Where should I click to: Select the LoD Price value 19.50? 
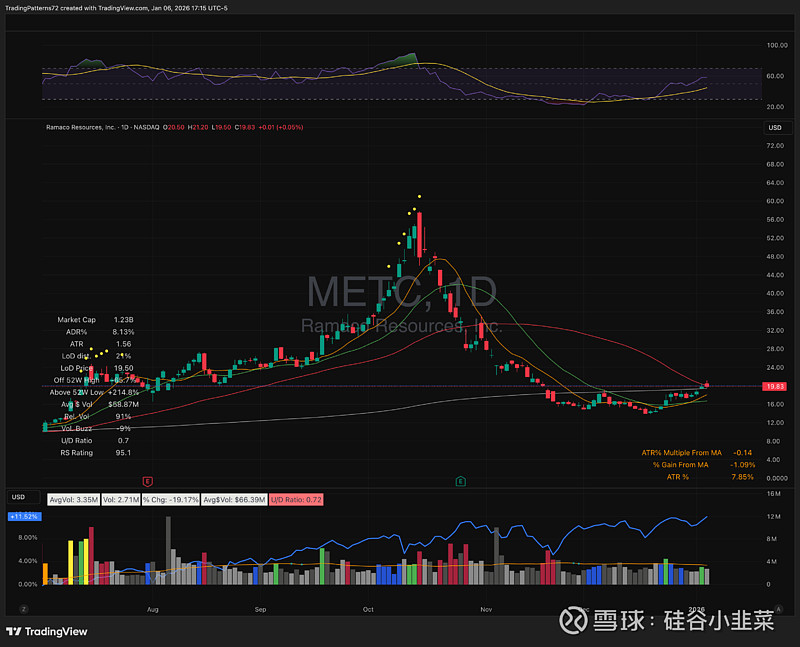[x=123, y=368]
